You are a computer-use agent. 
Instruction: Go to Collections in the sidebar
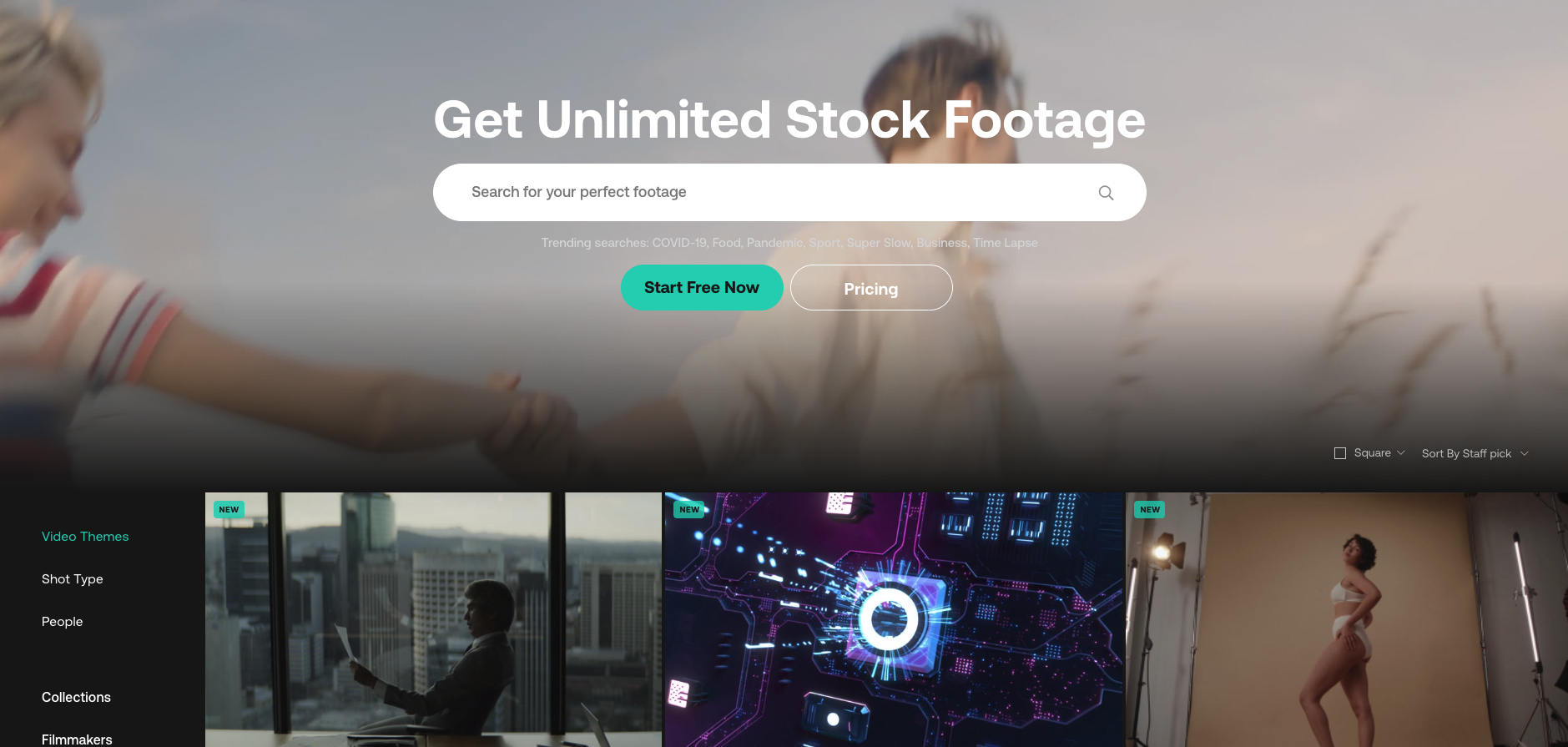click(76, 697)
